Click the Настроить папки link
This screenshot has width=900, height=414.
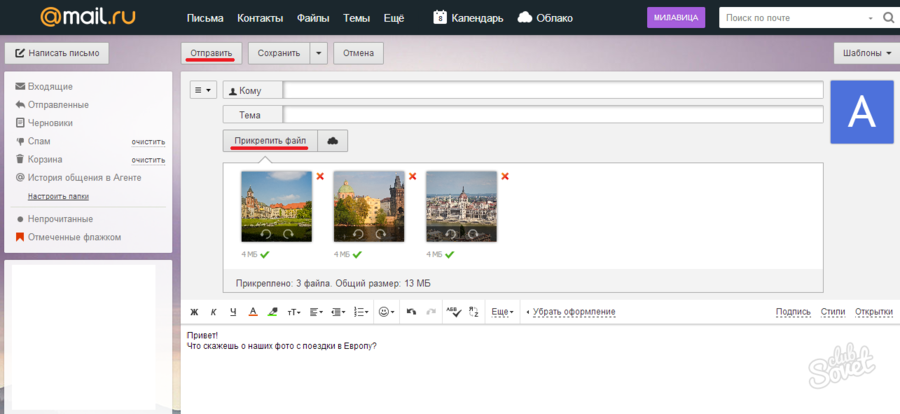click(58, 196)
